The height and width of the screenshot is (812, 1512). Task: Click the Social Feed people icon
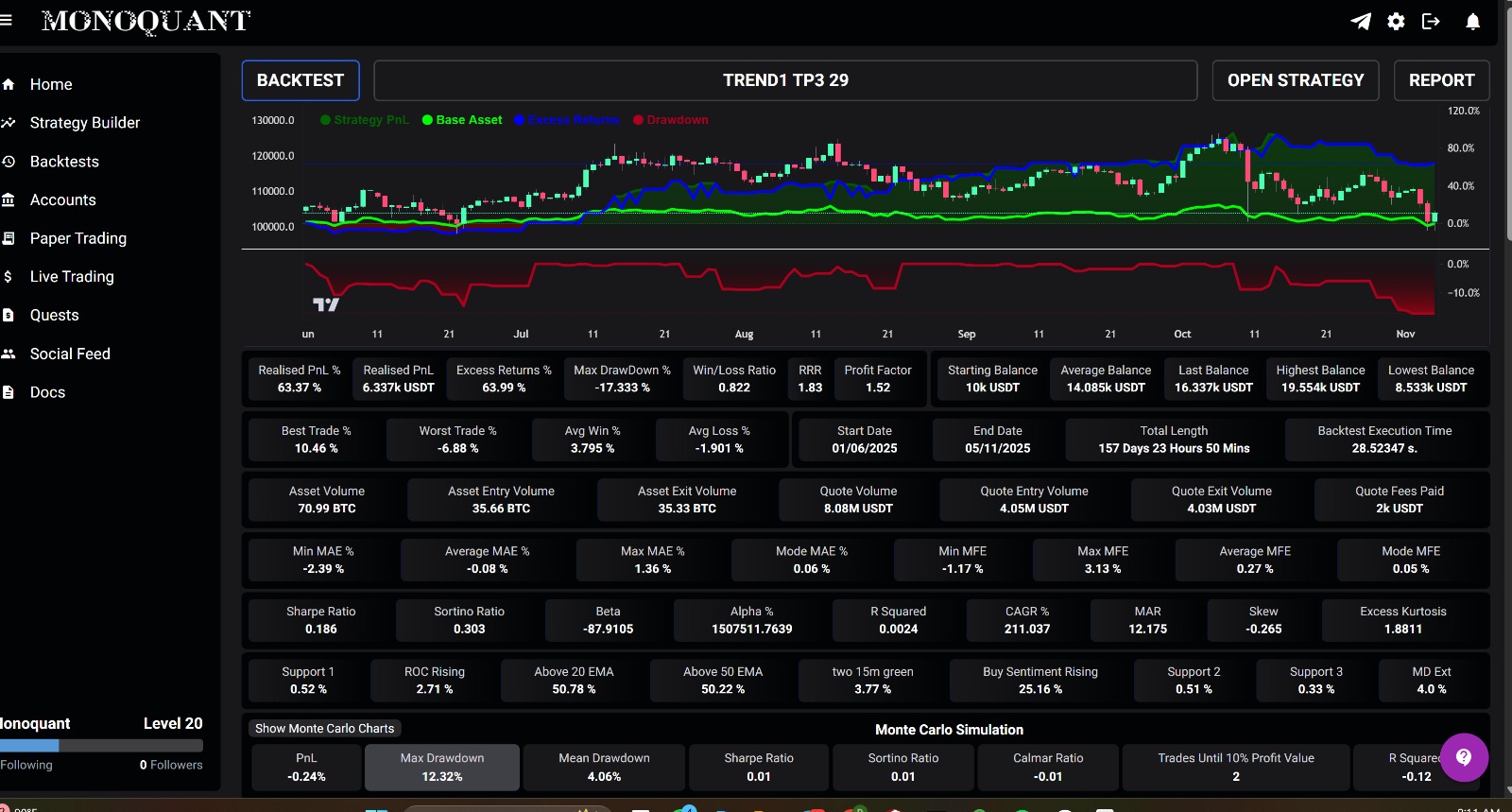(9, 354)
